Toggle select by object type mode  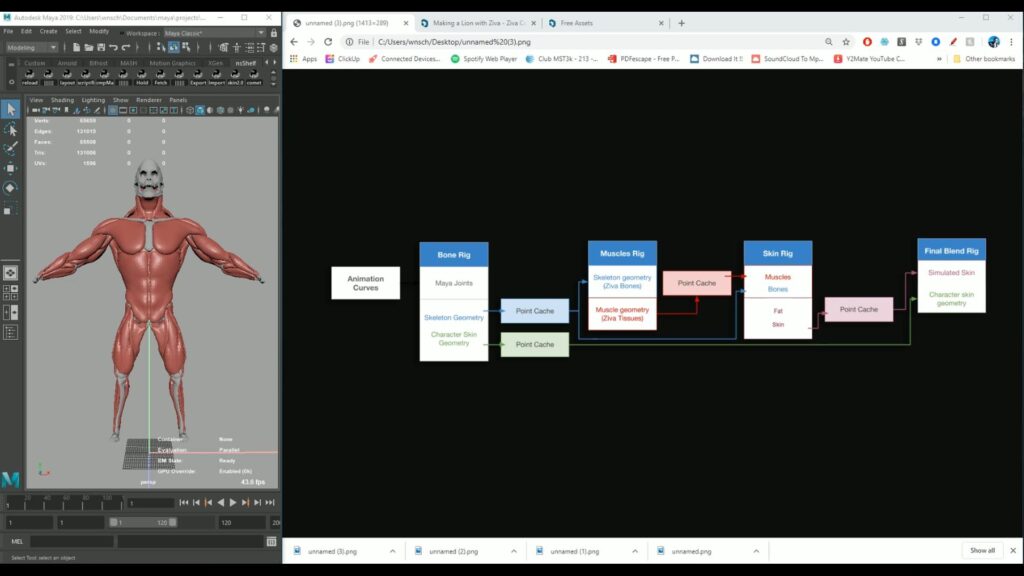(174, 47)
